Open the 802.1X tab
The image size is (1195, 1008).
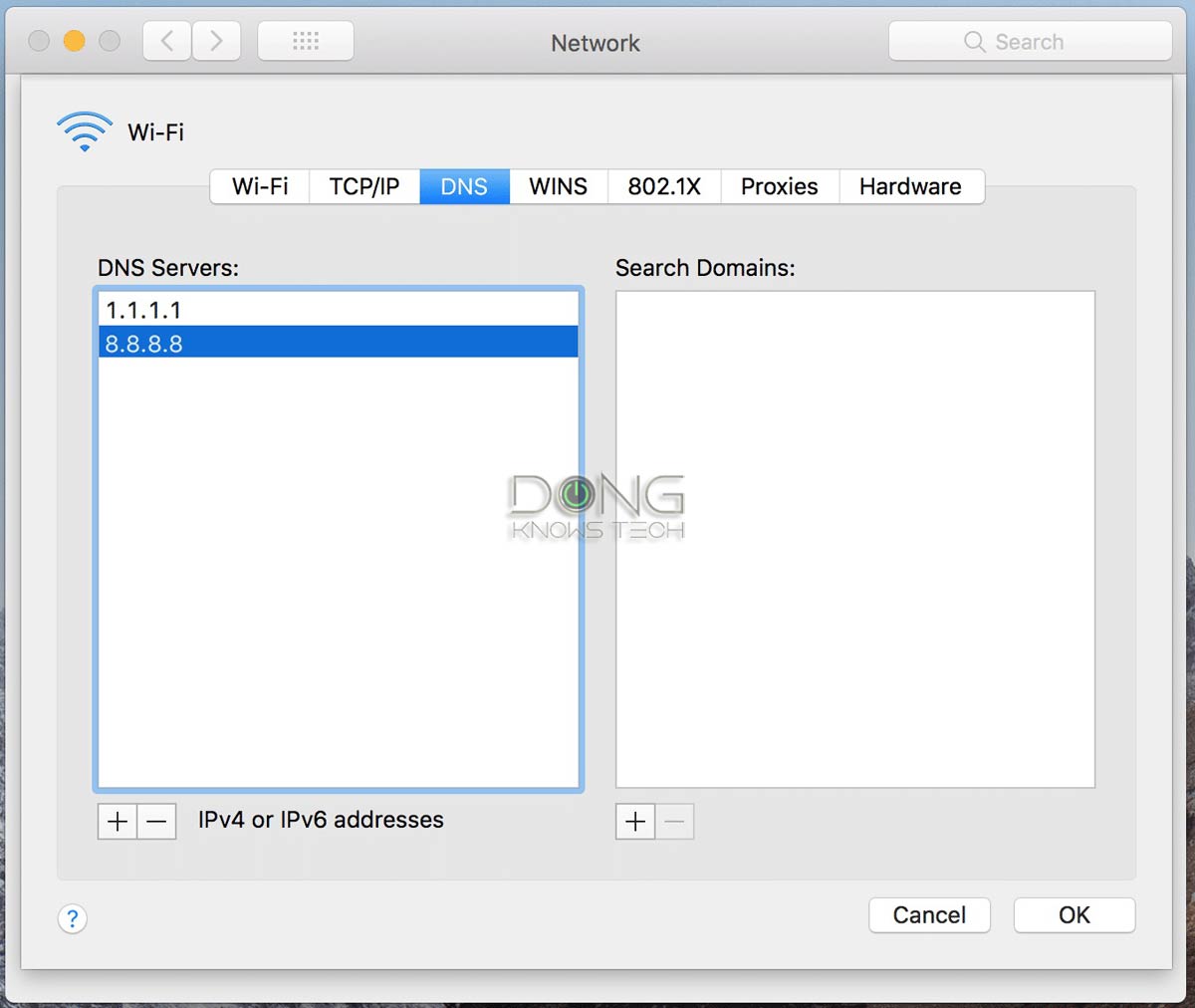663,186
